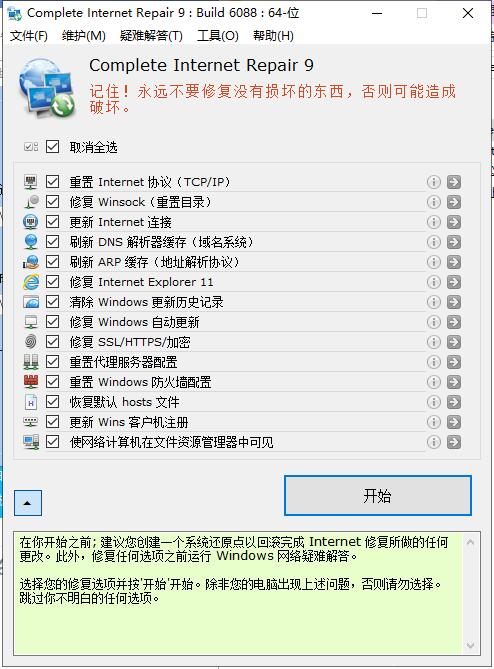
Task: Collapse info panel with the up-arrow button
Action: click(x=28, y=503)
